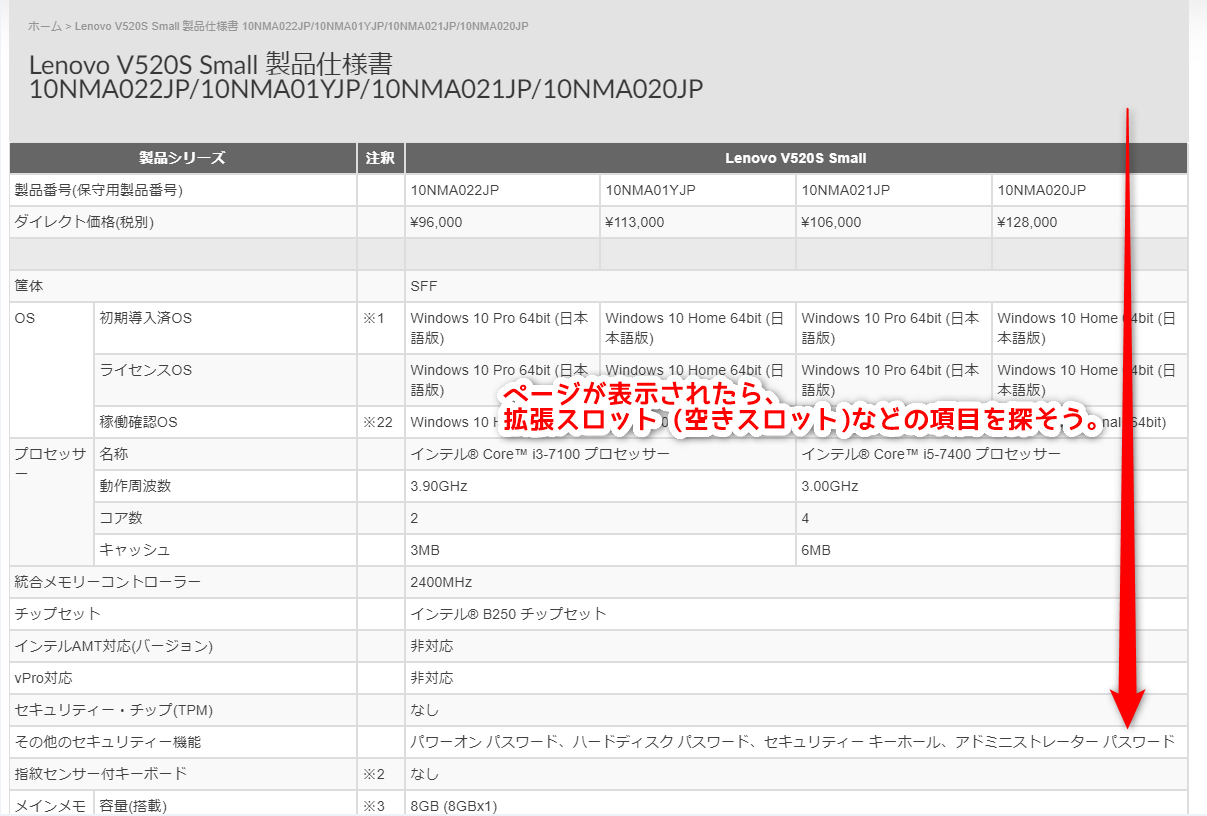Click 非対応 in the vPro対応 row
This screenshot has height=816, width=1207.
point(431,678)
